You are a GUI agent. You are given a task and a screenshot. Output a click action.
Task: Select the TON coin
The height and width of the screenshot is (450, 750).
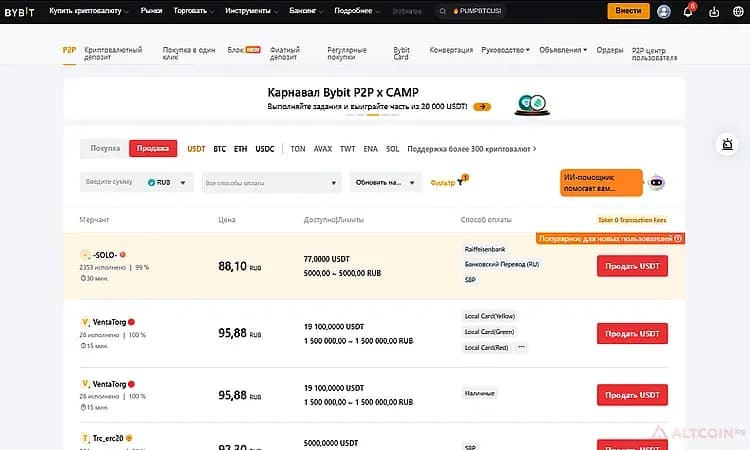click(x=298, y=149)
